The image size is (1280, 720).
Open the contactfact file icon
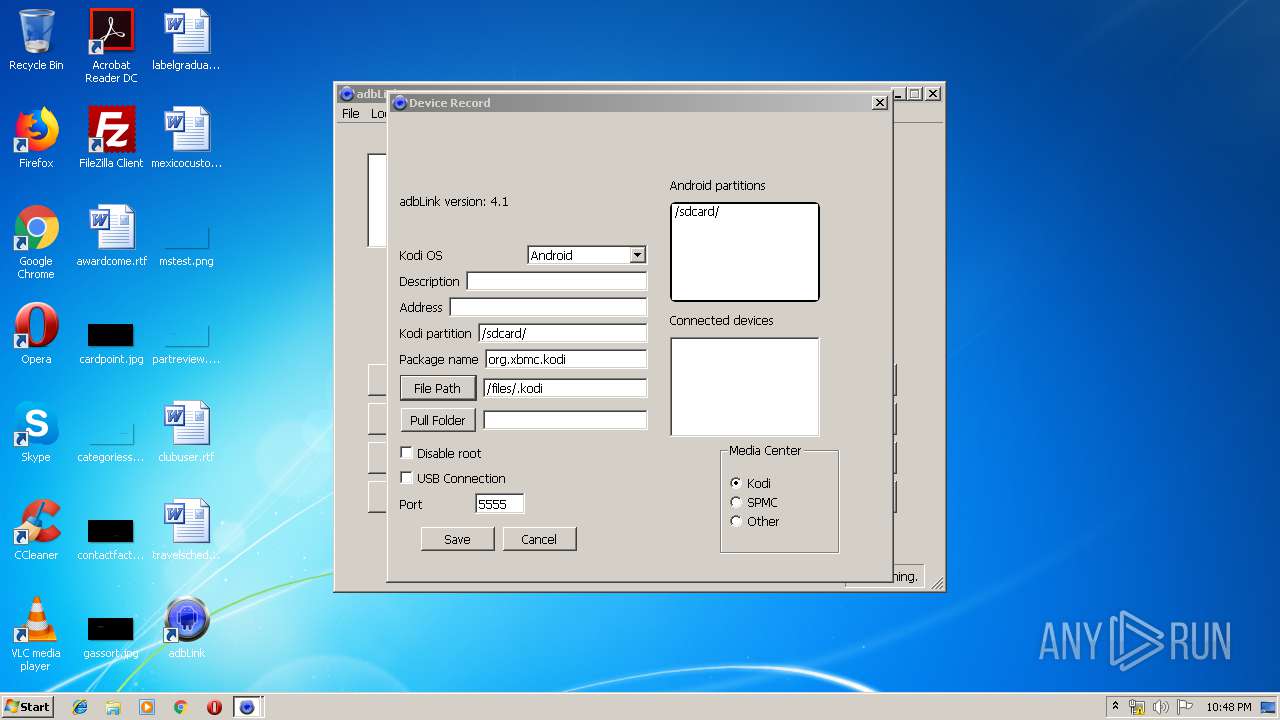(111, 538)
